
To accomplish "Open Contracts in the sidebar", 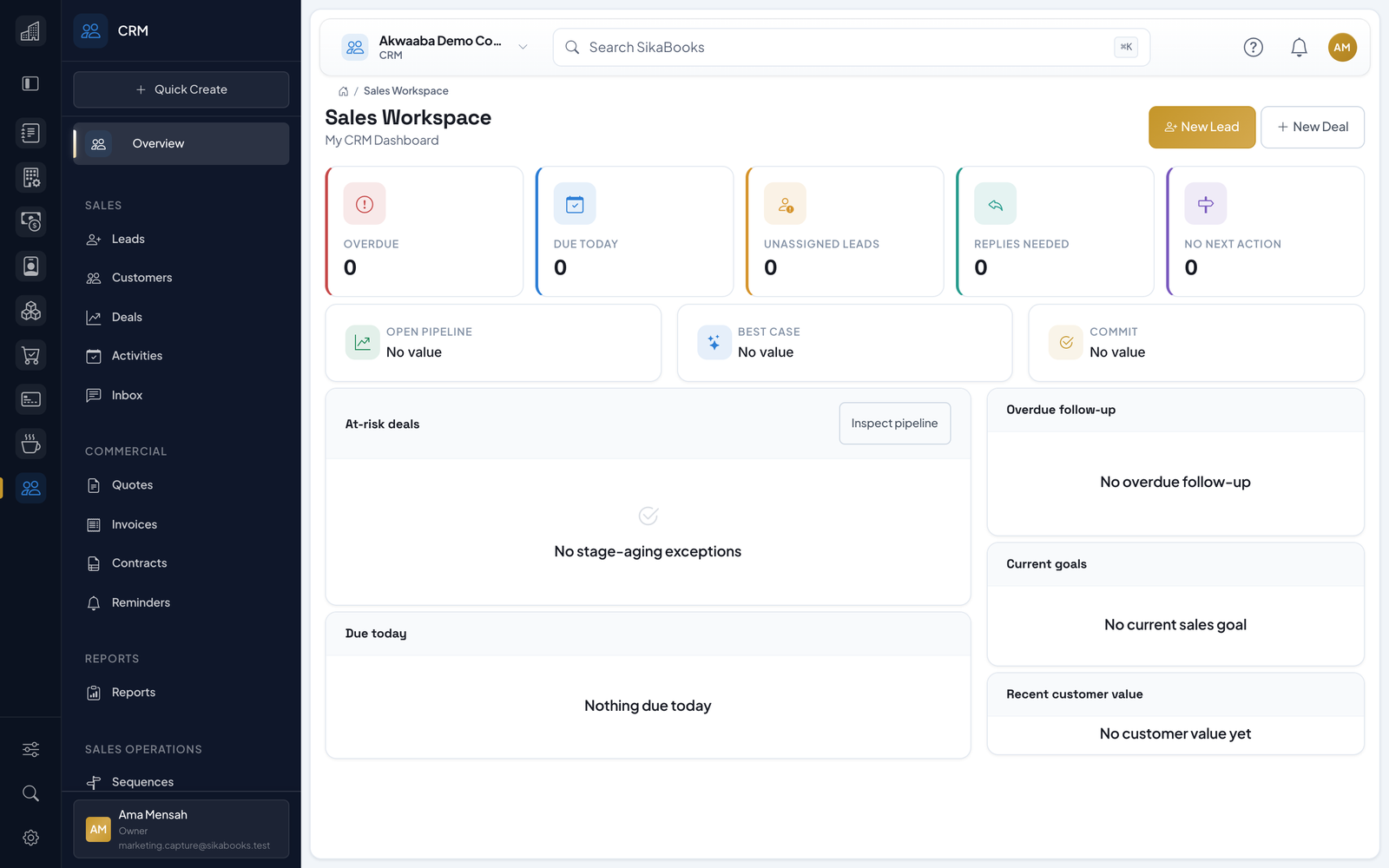I will click(x=181, y=563).
